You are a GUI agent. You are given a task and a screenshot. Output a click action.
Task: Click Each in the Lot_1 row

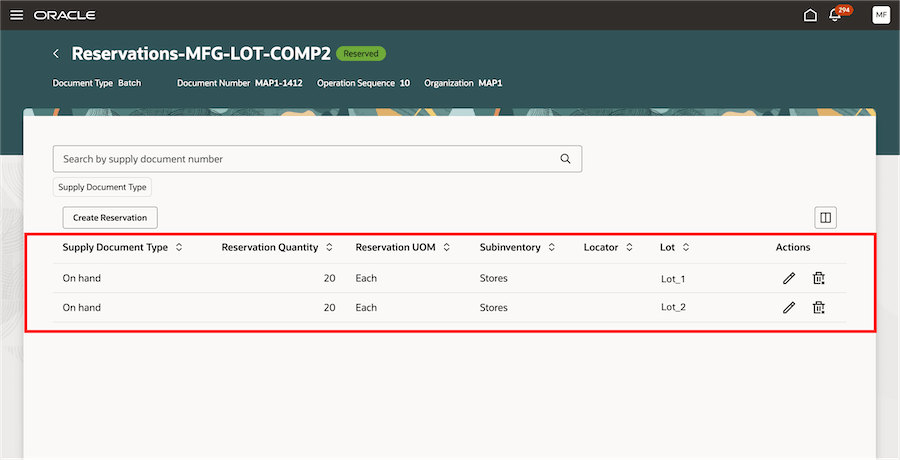pyautogui.click(x=366, y=278)
